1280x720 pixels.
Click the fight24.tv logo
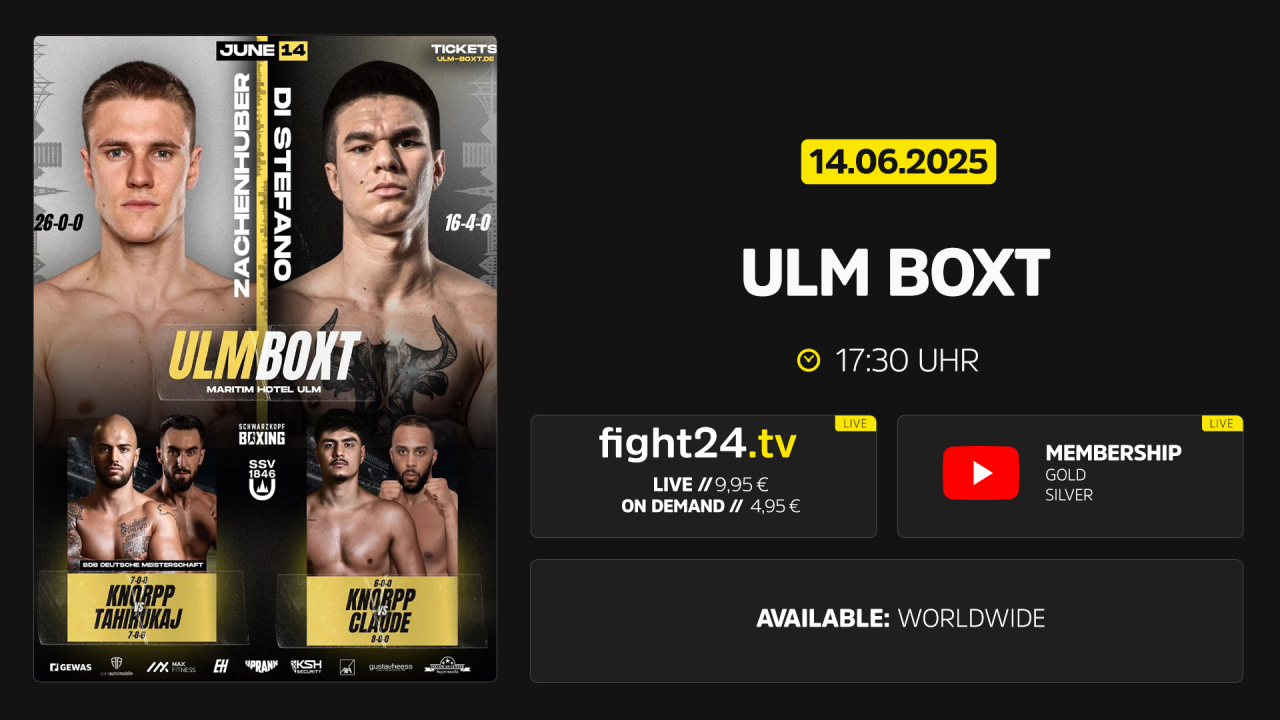[x=697, y=443]
